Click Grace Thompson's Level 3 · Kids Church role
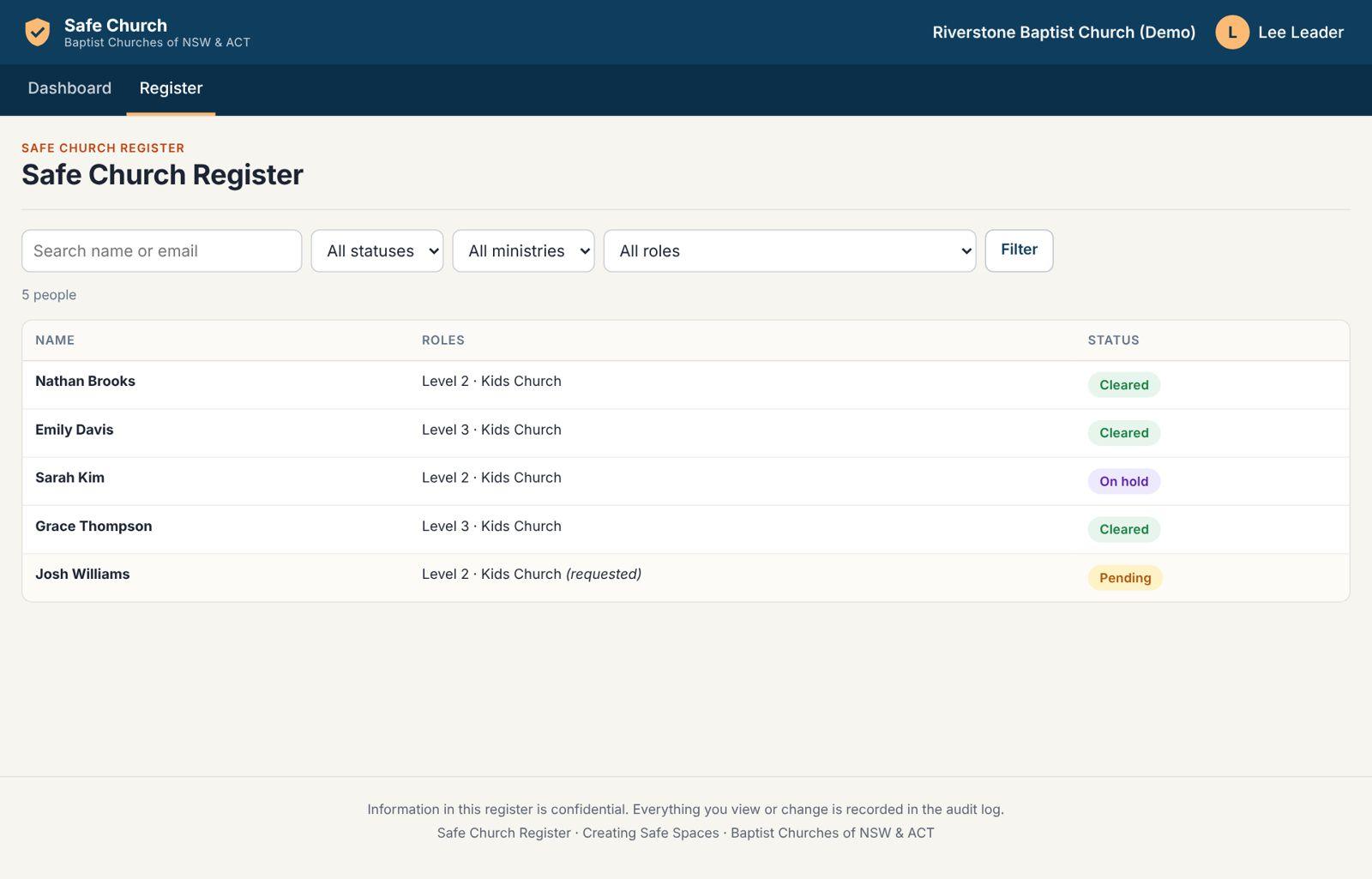 [x=491, y=526]
